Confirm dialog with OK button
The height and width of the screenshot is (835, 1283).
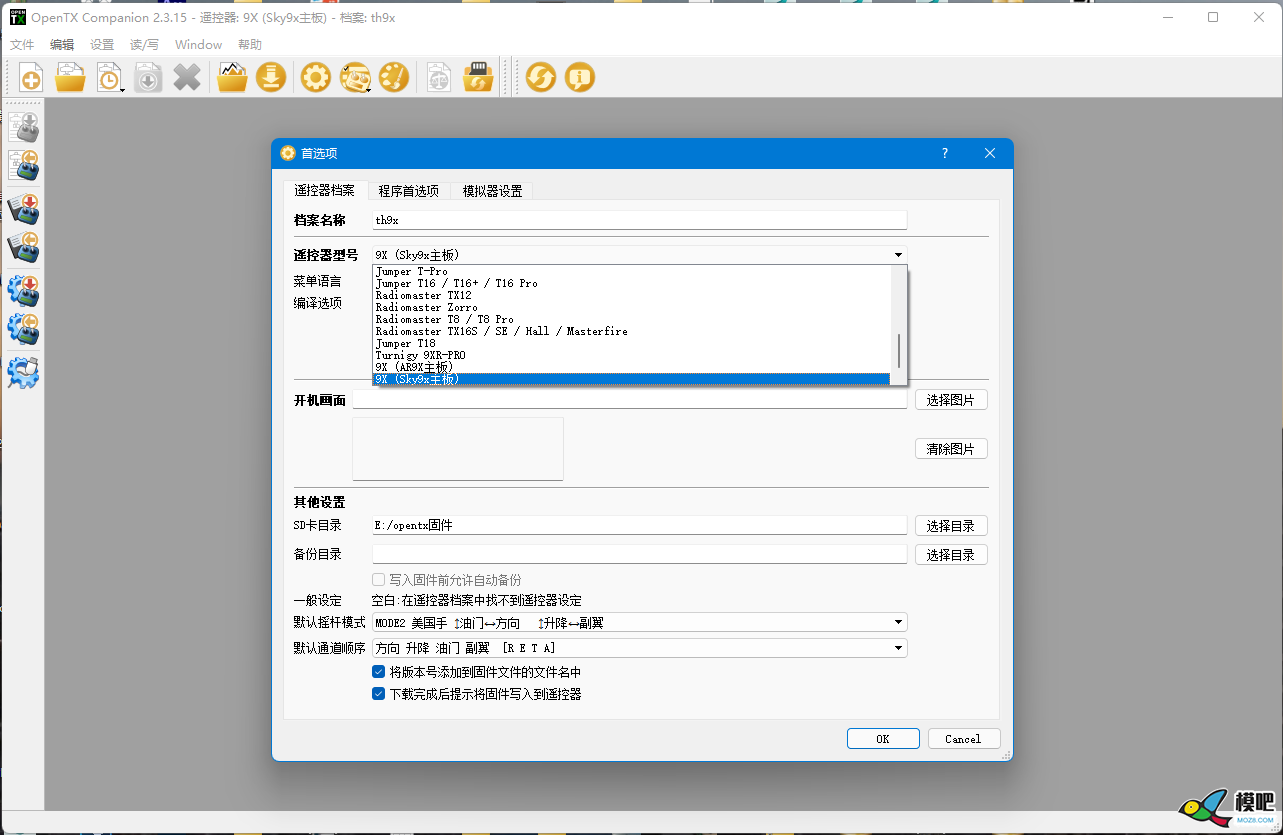(x=883, y=739)
